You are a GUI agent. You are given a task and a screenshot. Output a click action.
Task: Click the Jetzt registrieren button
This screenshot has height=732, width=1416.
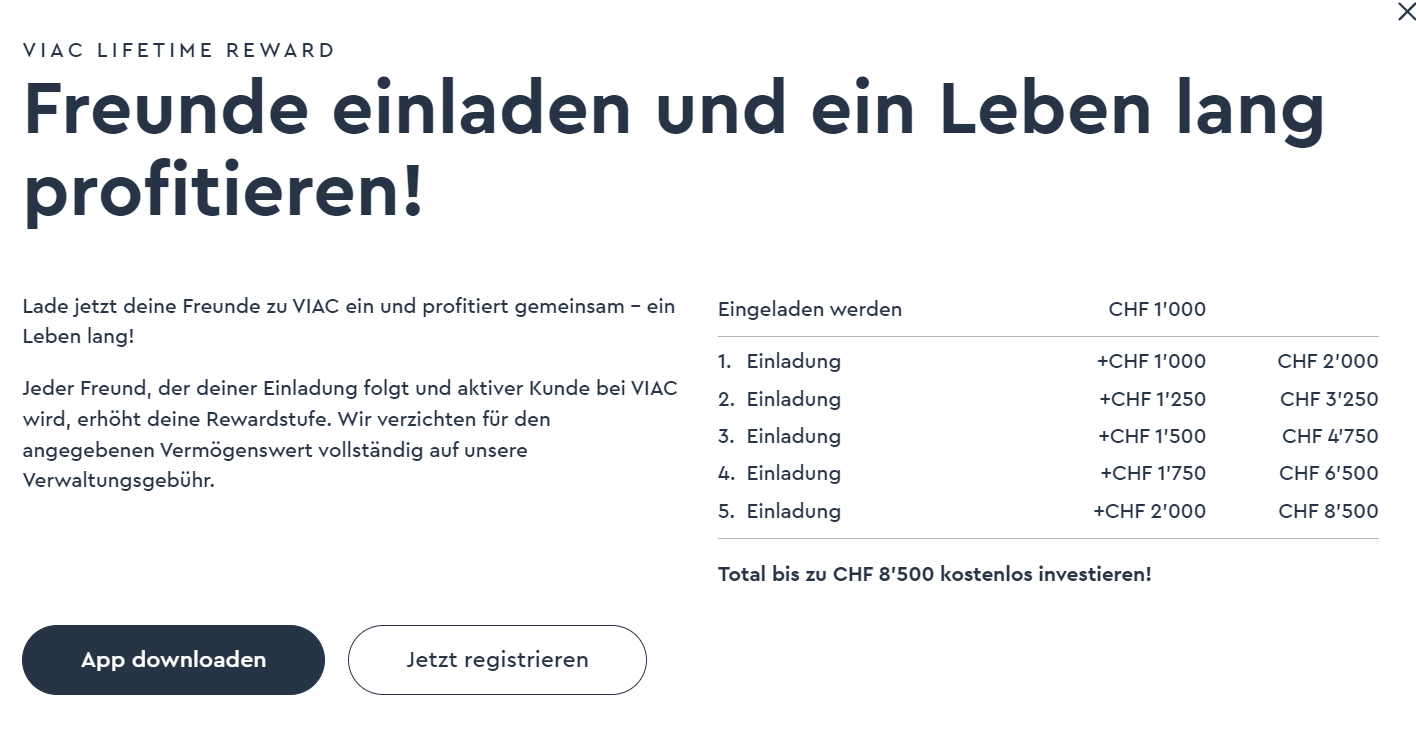(x=497, y=660)
